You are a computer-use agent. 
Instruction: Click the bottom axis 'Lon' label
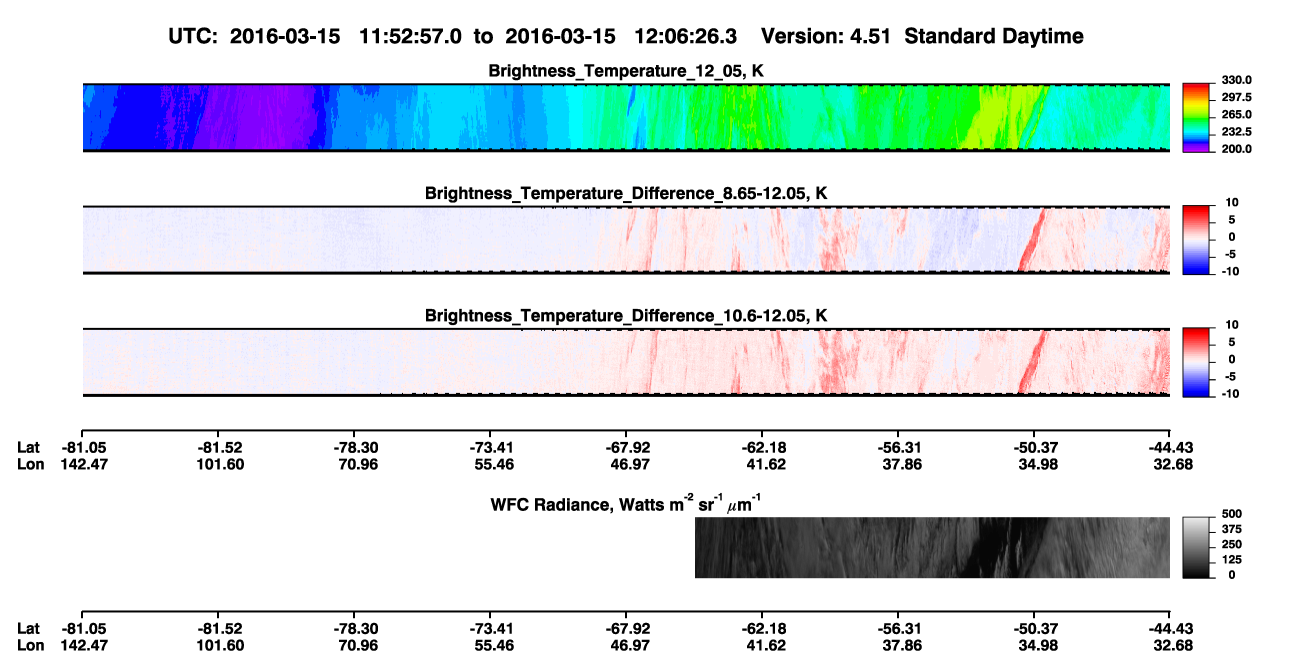pos(30,645)
